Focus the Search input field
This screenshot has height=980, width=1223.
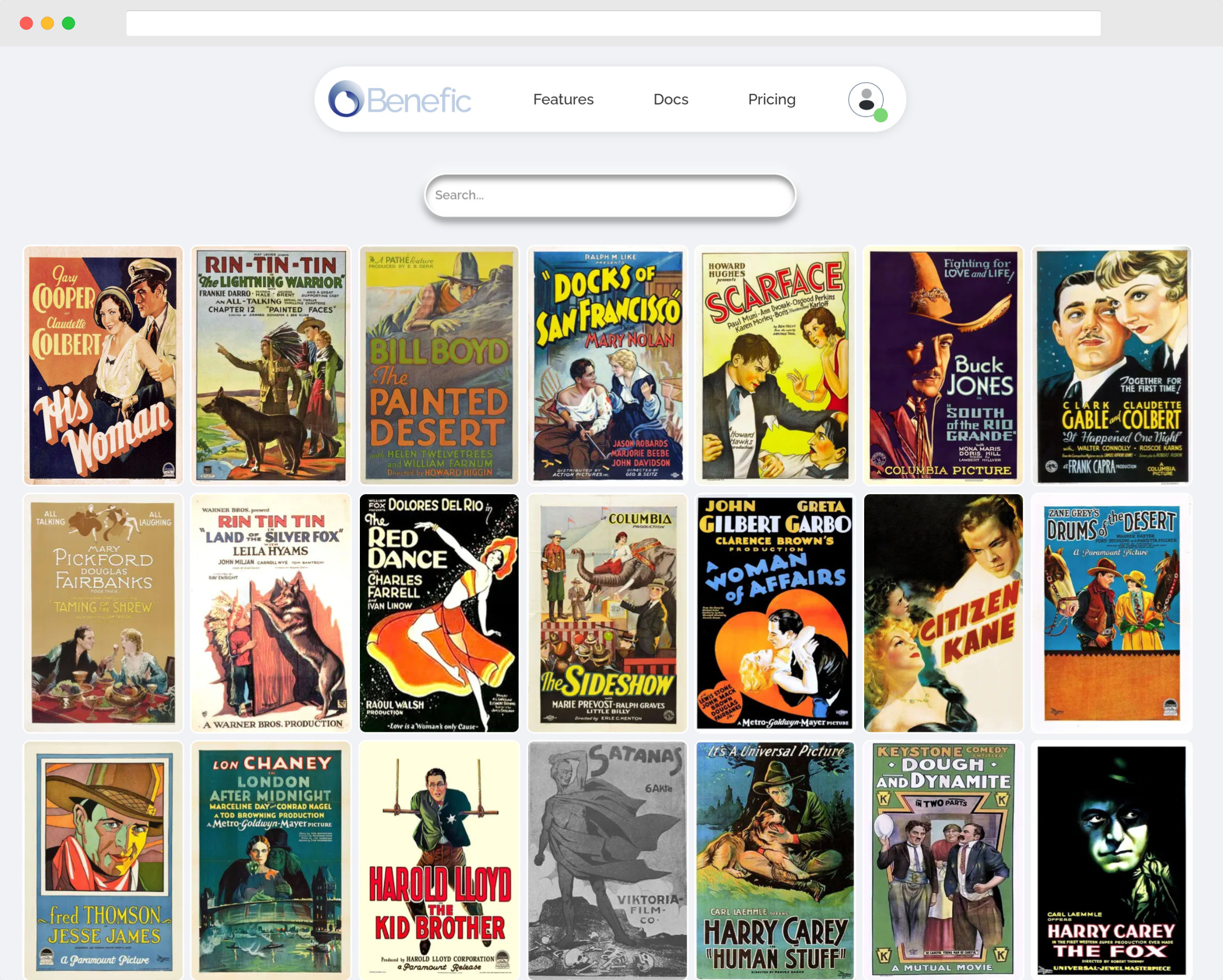610,195
